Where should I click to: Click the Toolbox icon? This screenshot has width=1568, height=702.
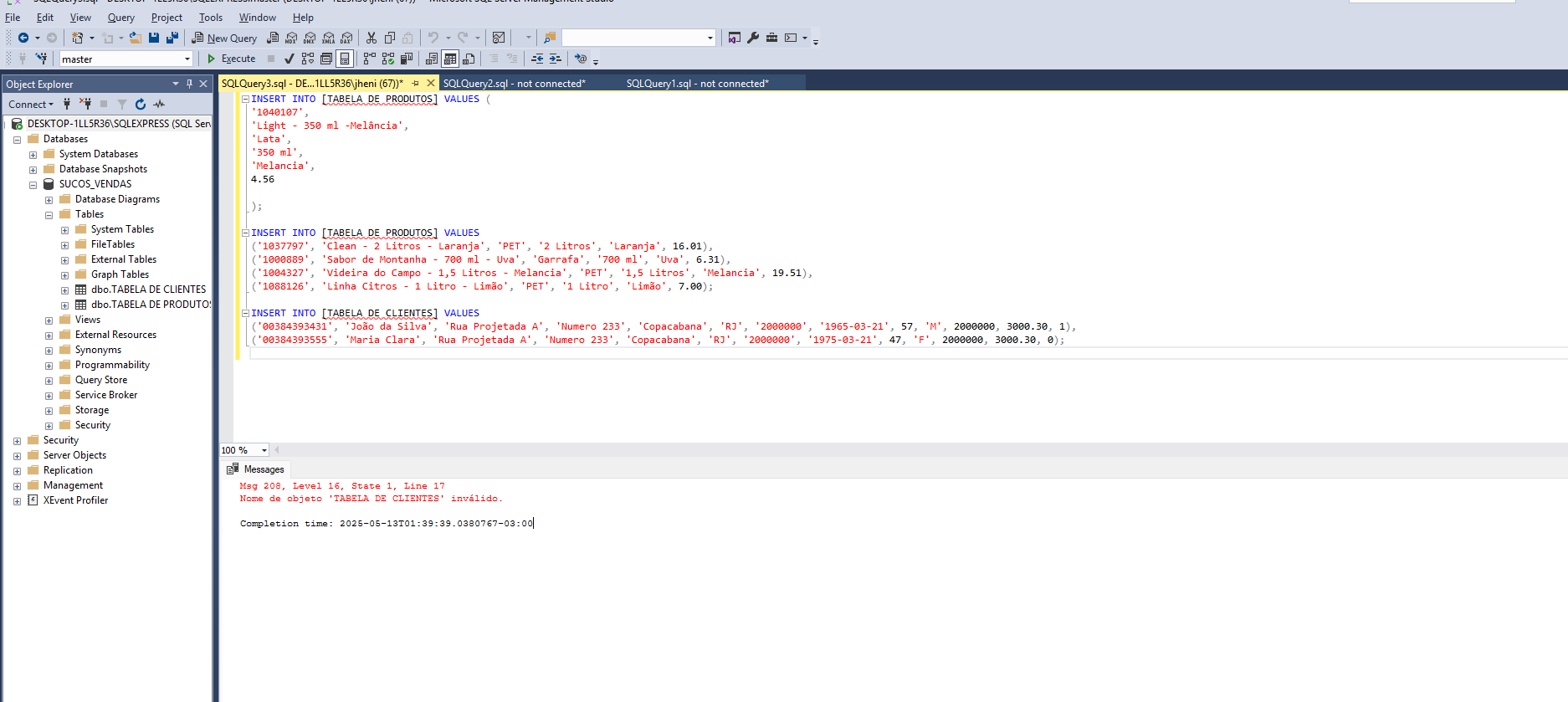click(x=771, y=38)
